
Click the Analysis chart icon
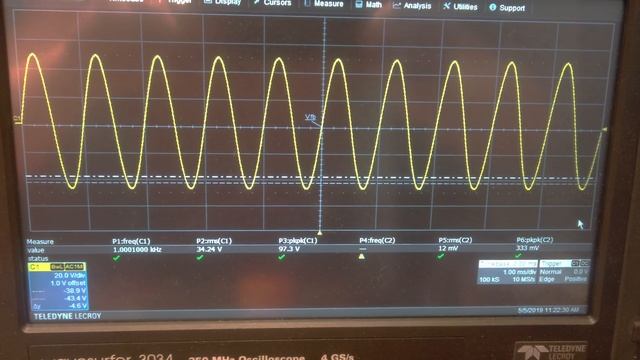coord(396,5)
